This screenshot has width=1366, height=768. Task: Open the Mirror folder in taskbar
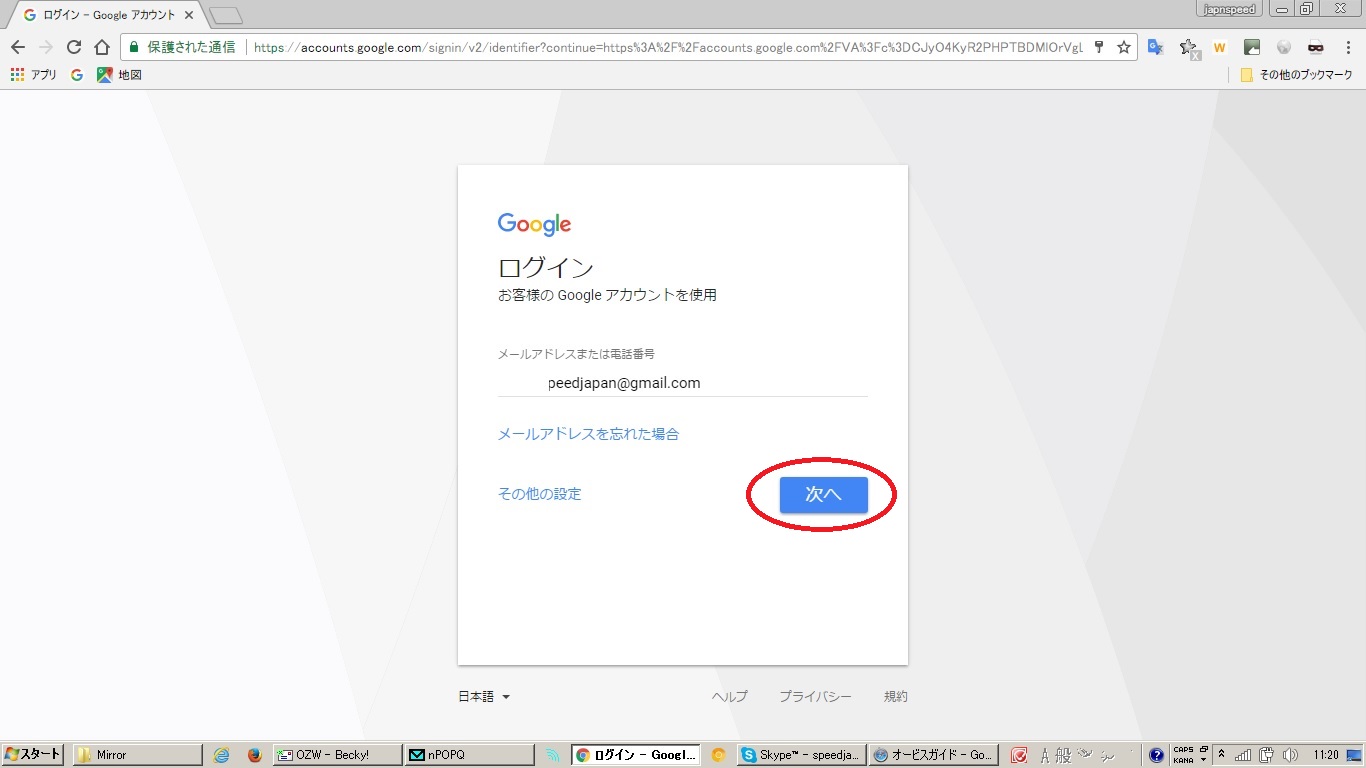(x=137, y=755)
